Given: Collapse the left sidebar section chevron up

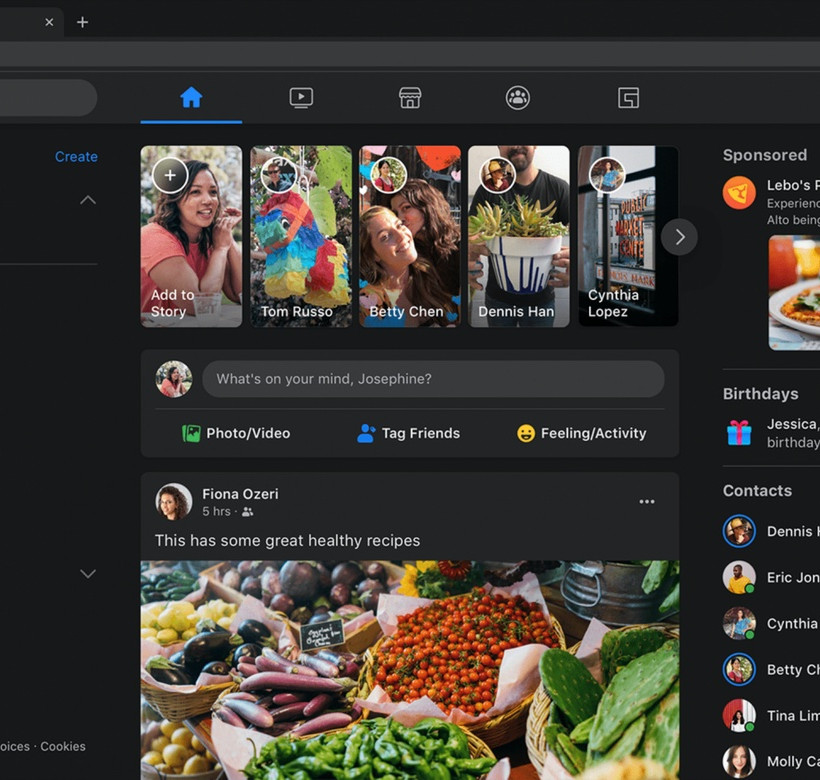Looking at the screenshot, I should 88,200.
